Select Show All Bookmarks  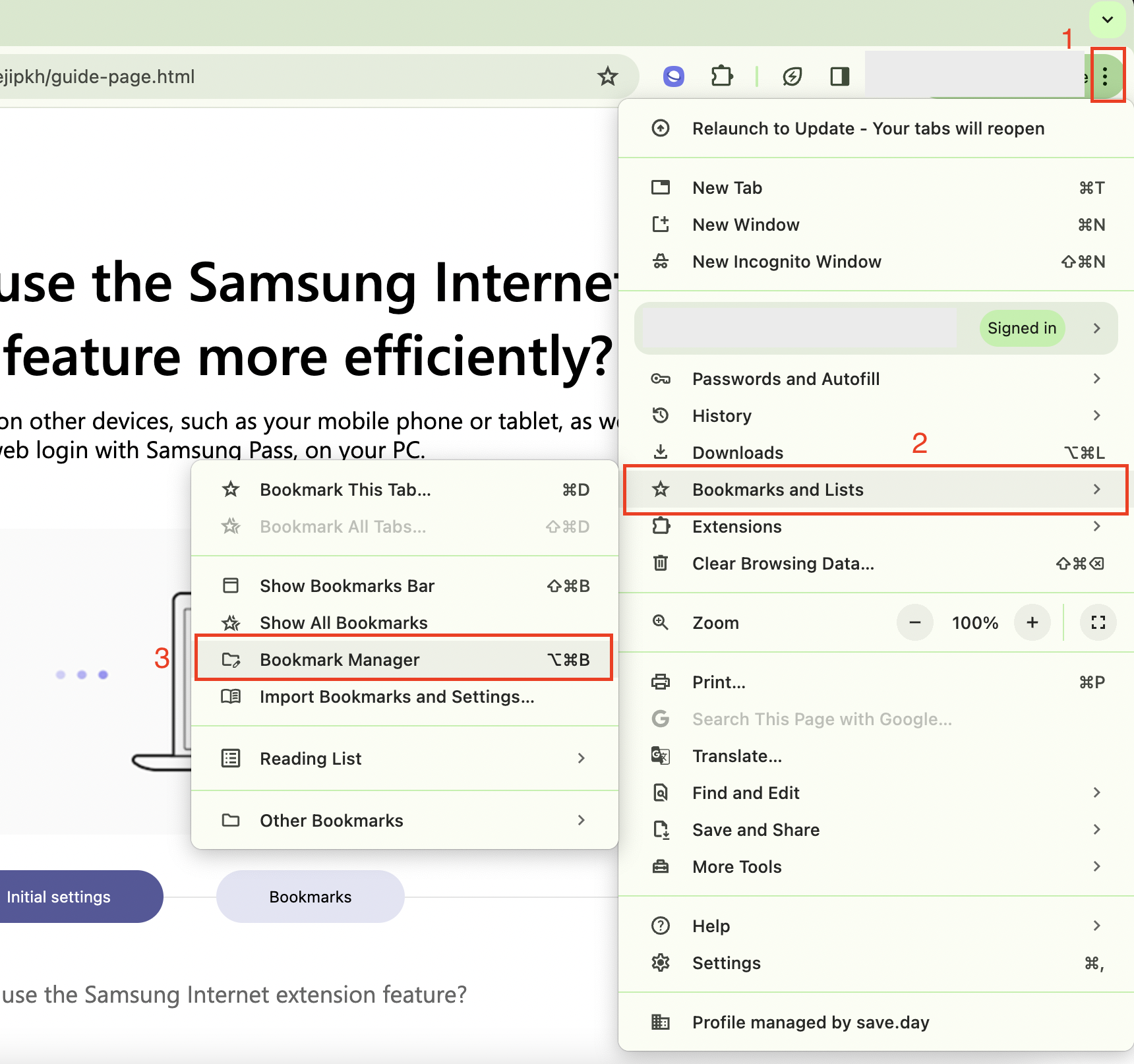pos(404,622)
